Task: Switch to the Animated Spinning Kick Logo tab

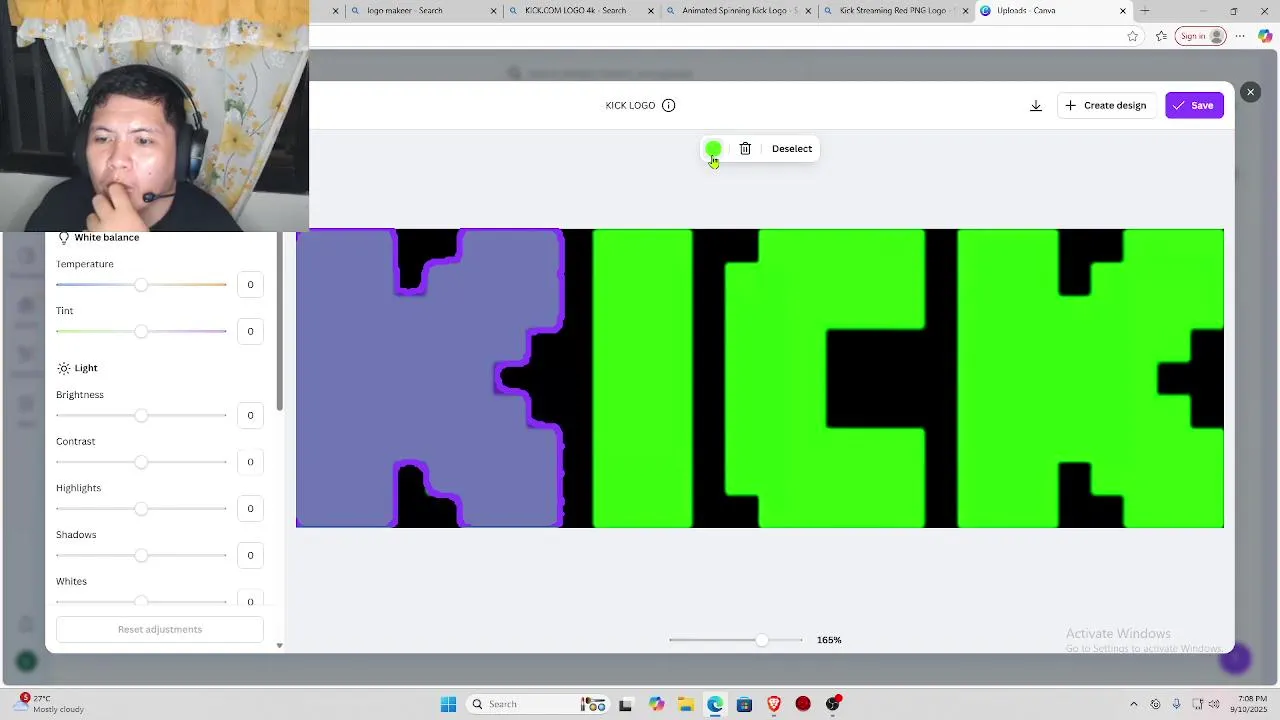Action: pos(740,11)
